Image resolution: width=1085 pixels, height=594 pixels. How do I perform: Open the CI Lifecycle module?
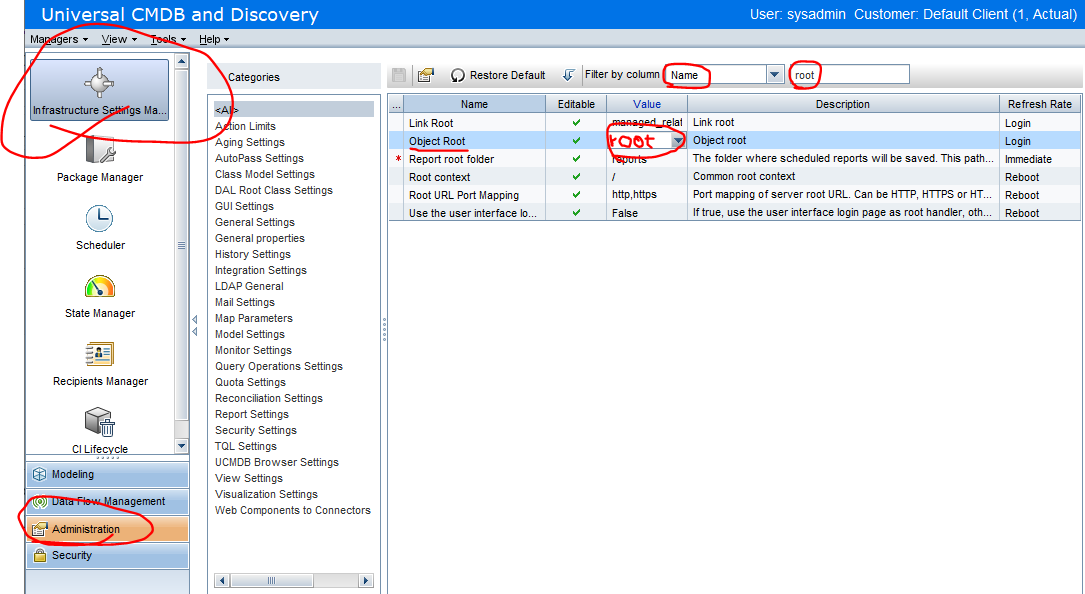point(100,431)
